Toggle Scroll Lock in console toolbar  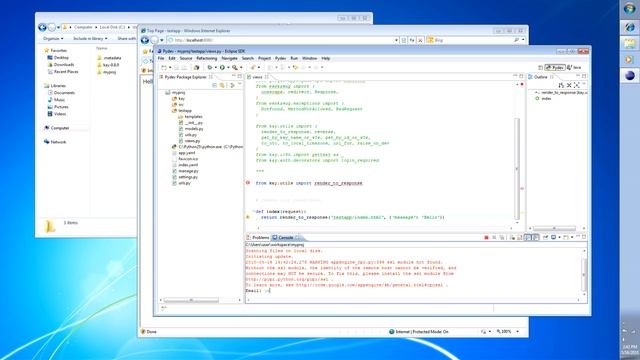coord(520,238)
